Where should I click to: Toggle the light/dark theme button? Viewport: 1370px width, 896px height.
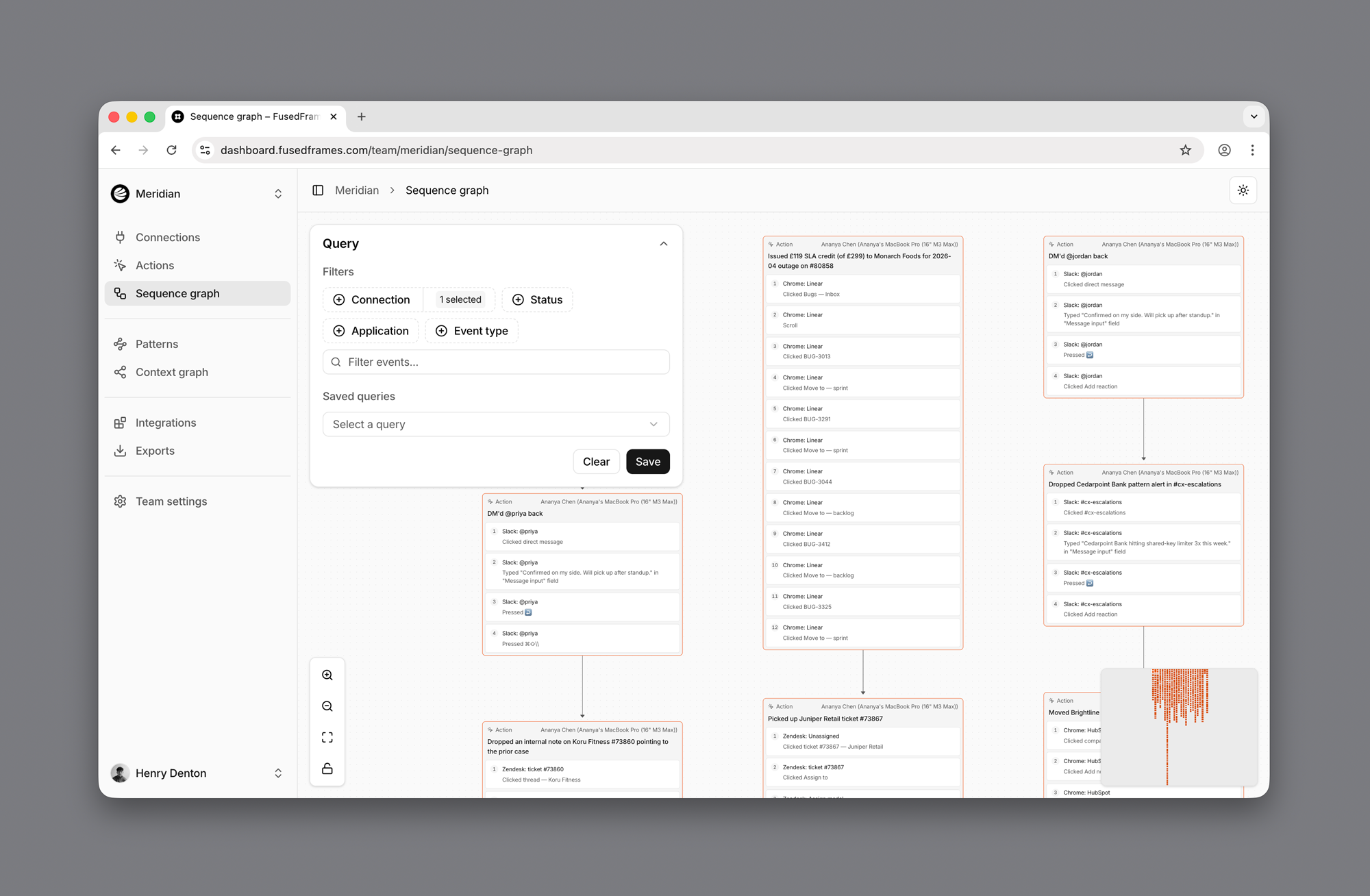click(x=1243, y=190)
